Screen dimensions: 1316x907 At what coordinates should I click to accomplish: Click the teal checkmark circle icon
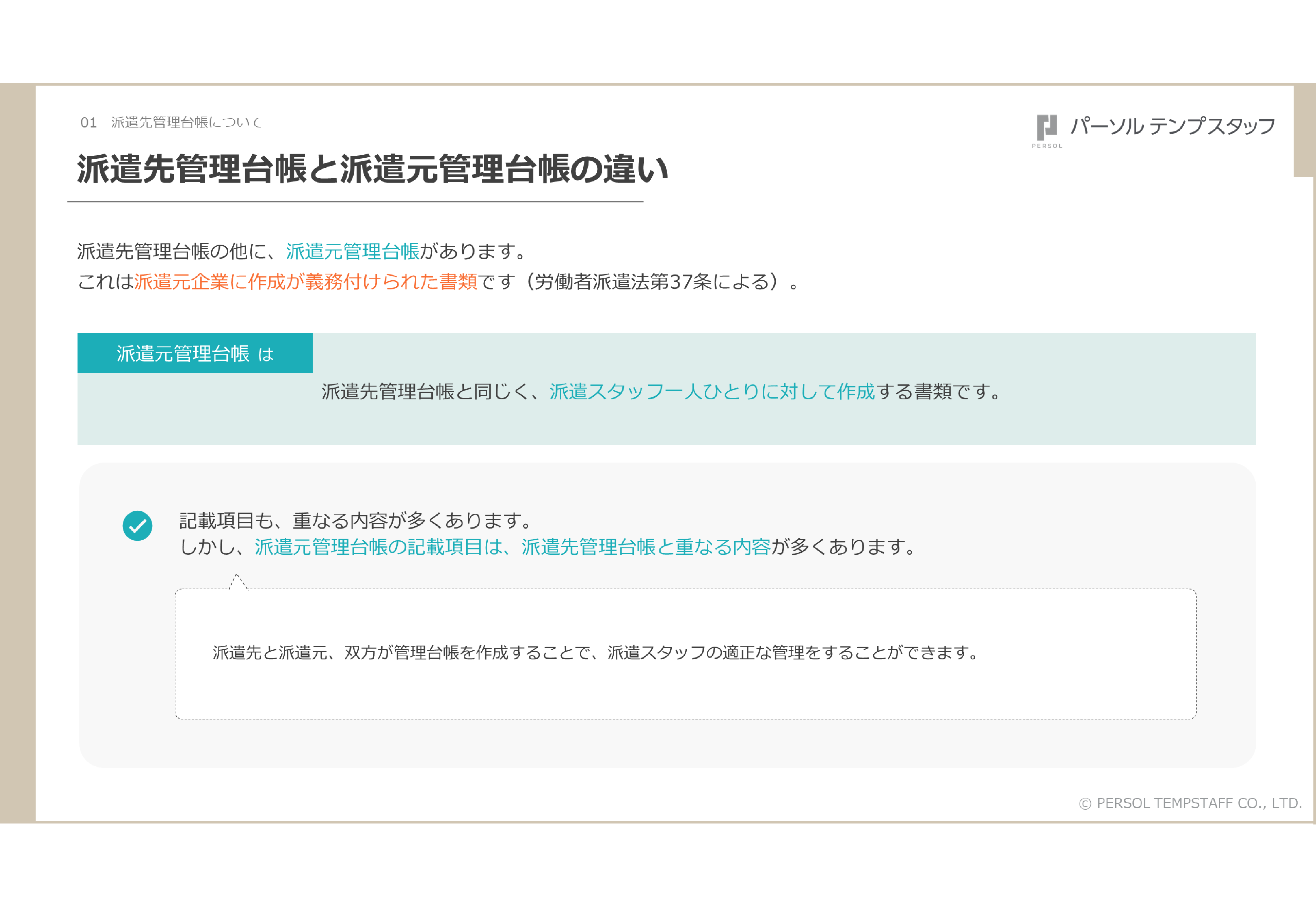(x=138, y=526)
